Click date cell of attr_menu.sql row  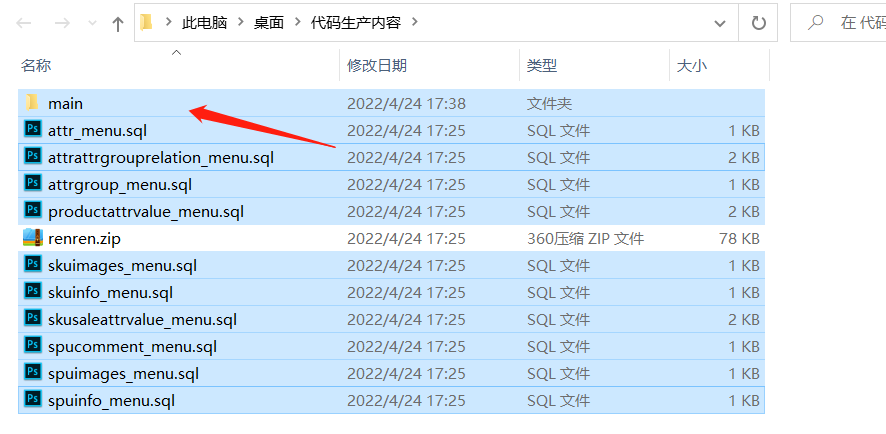pos(406,131)
